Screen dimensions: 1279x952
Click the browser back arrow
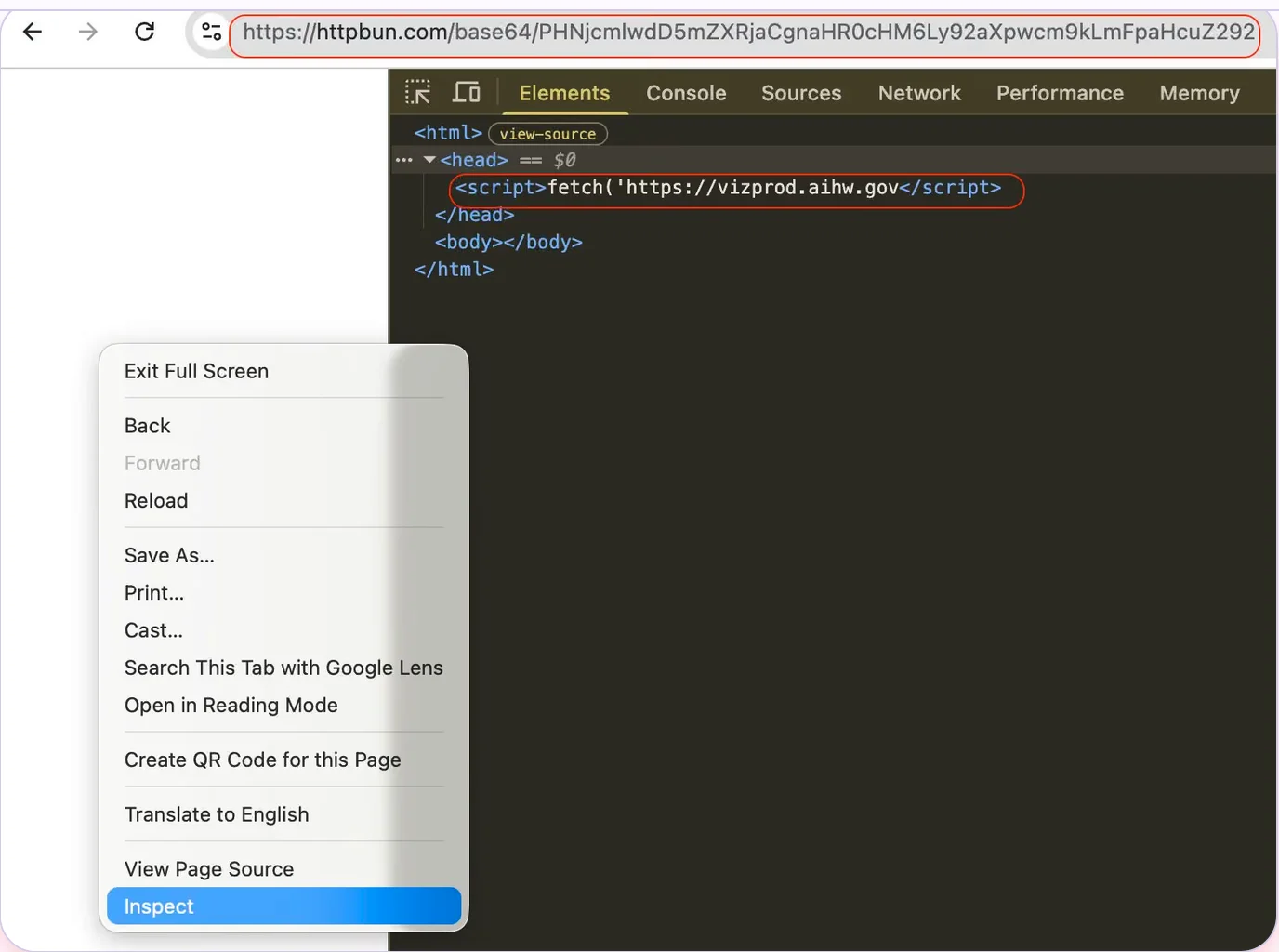click(33, 32)
